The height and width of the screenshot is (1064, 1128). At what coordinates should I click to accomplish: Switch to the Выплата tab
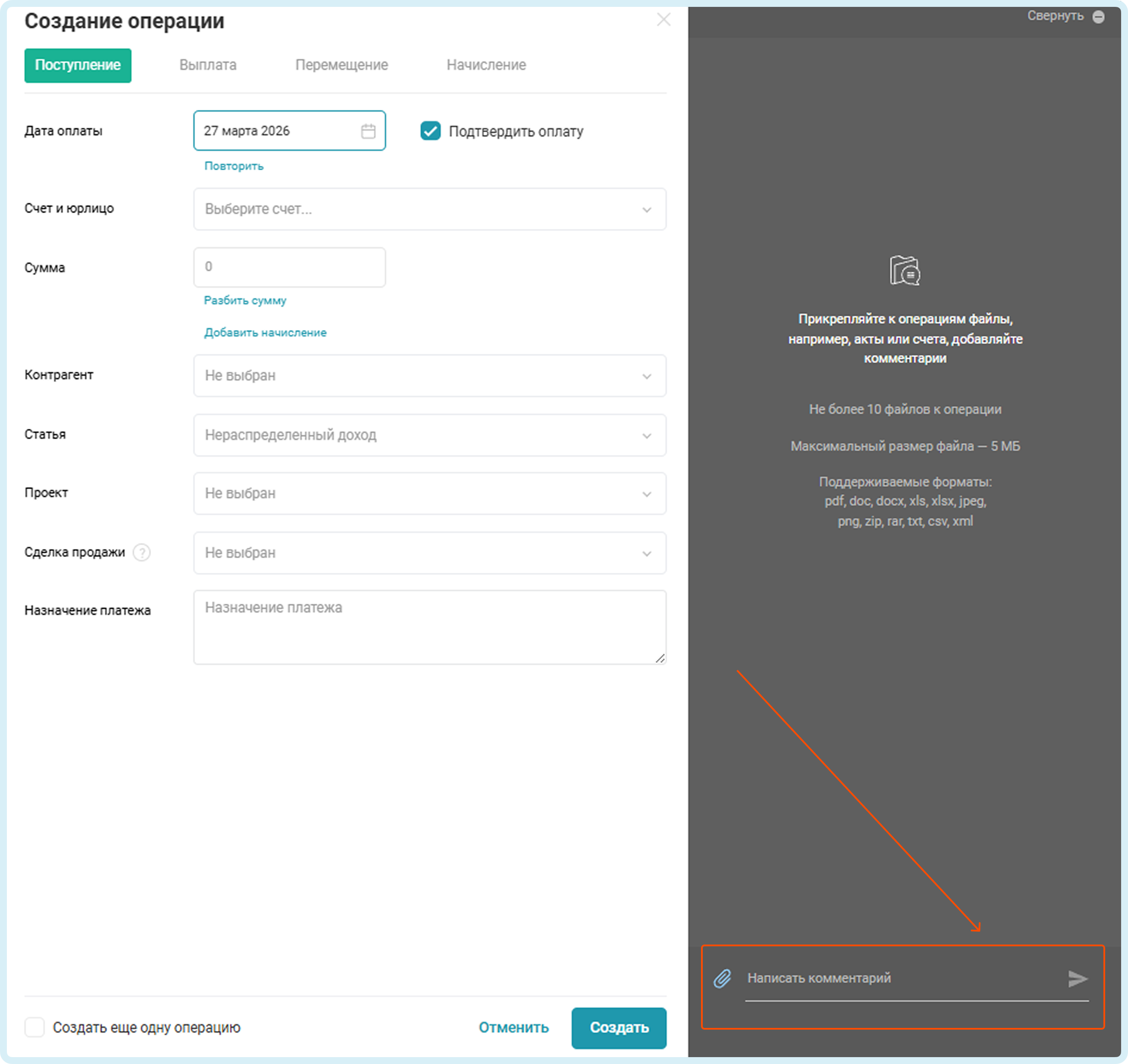tap(207, 65)
